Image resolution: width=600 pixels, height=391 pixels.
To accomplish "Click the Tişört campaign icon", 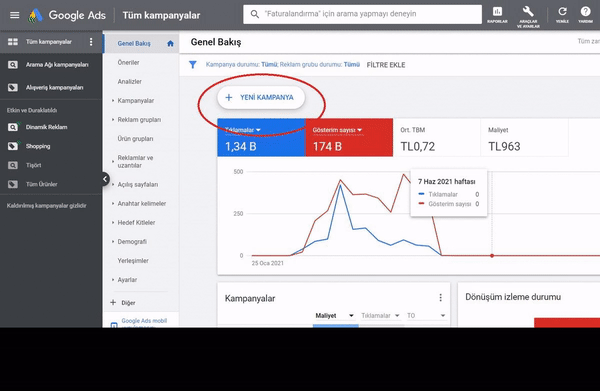I will pyautogui.click(x=13, y=165).
